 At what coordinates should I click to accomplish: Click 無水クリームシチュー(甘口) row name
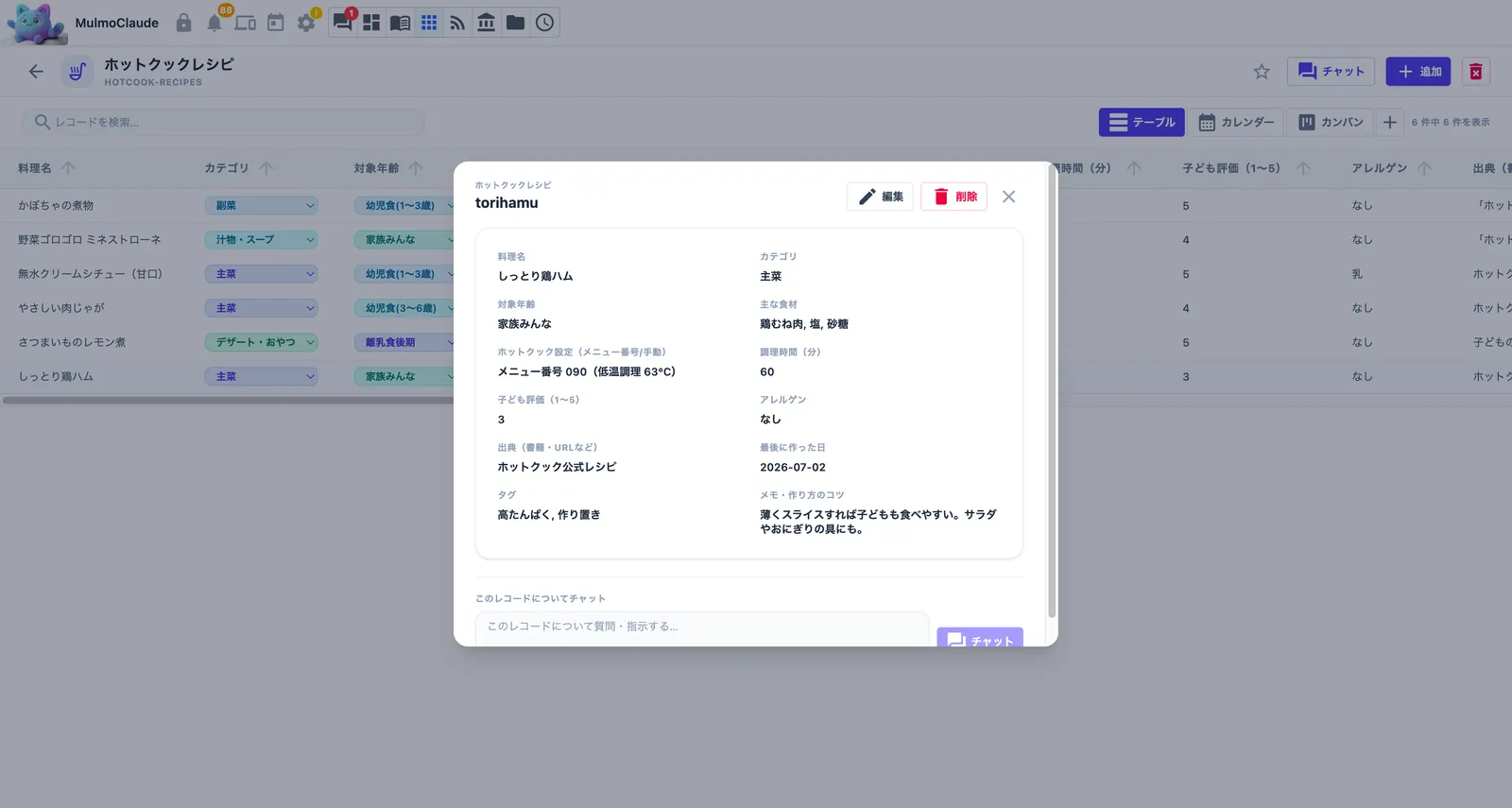click(x=90, y=274)
